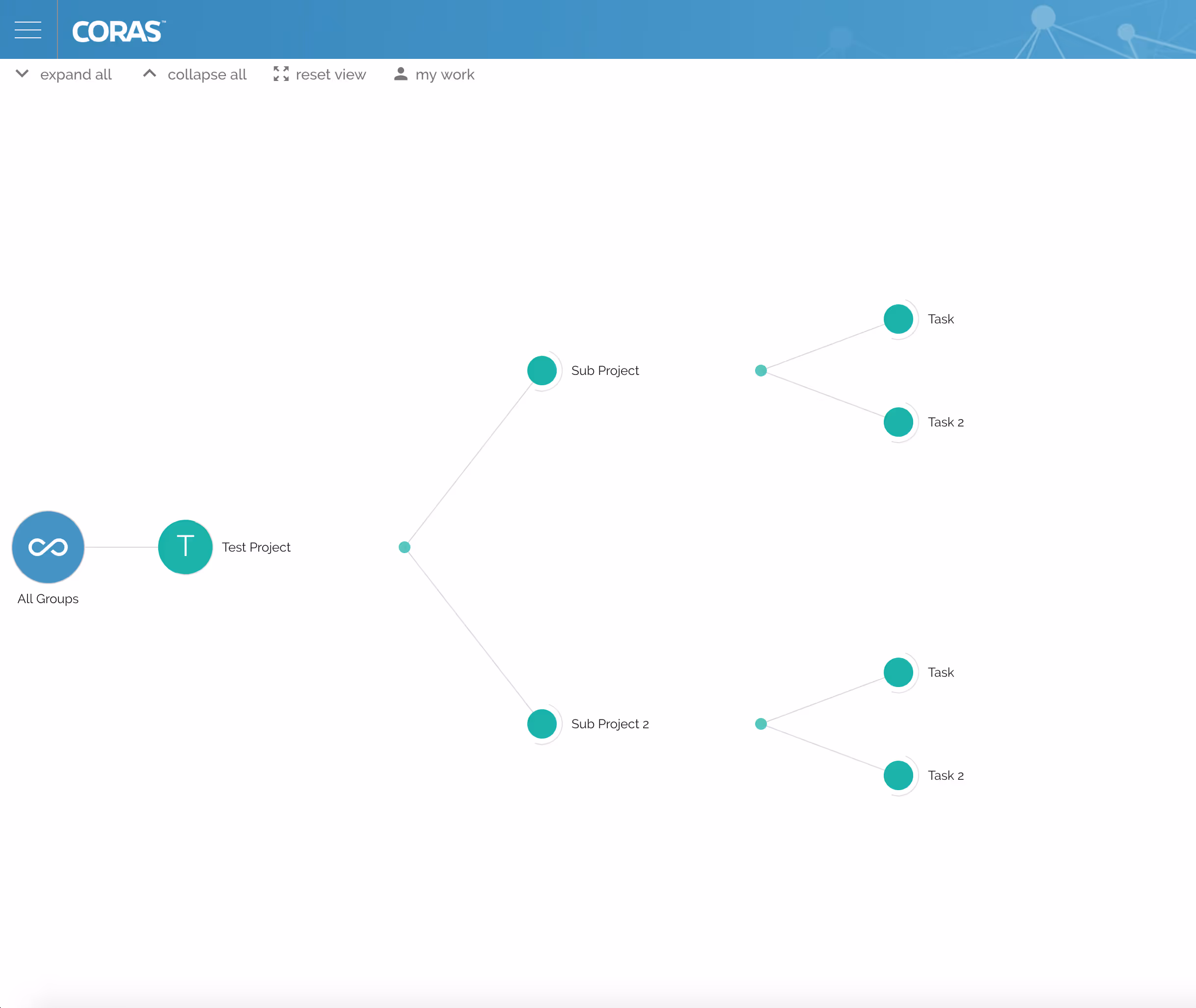Select the Task 2 node under Sub Project
This screenshot has width=1196, height=1008.
897,422
